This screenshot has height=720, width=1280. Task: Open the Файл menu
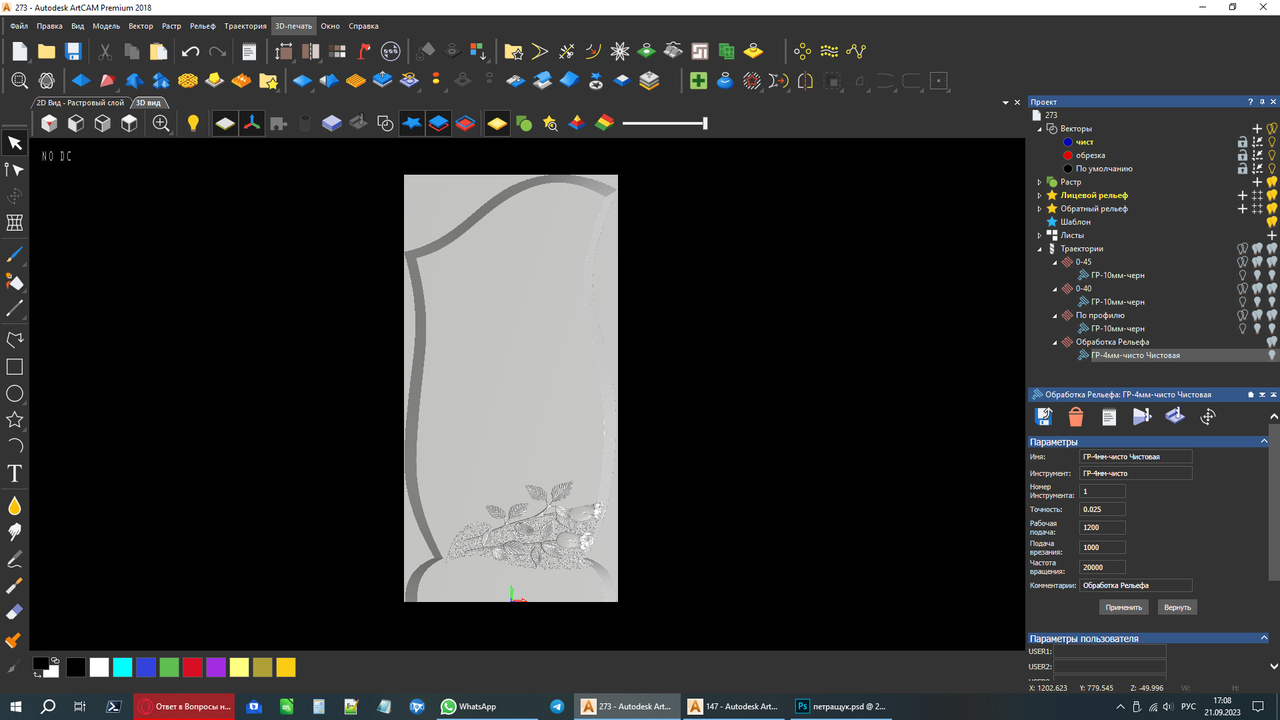(19, 26)
